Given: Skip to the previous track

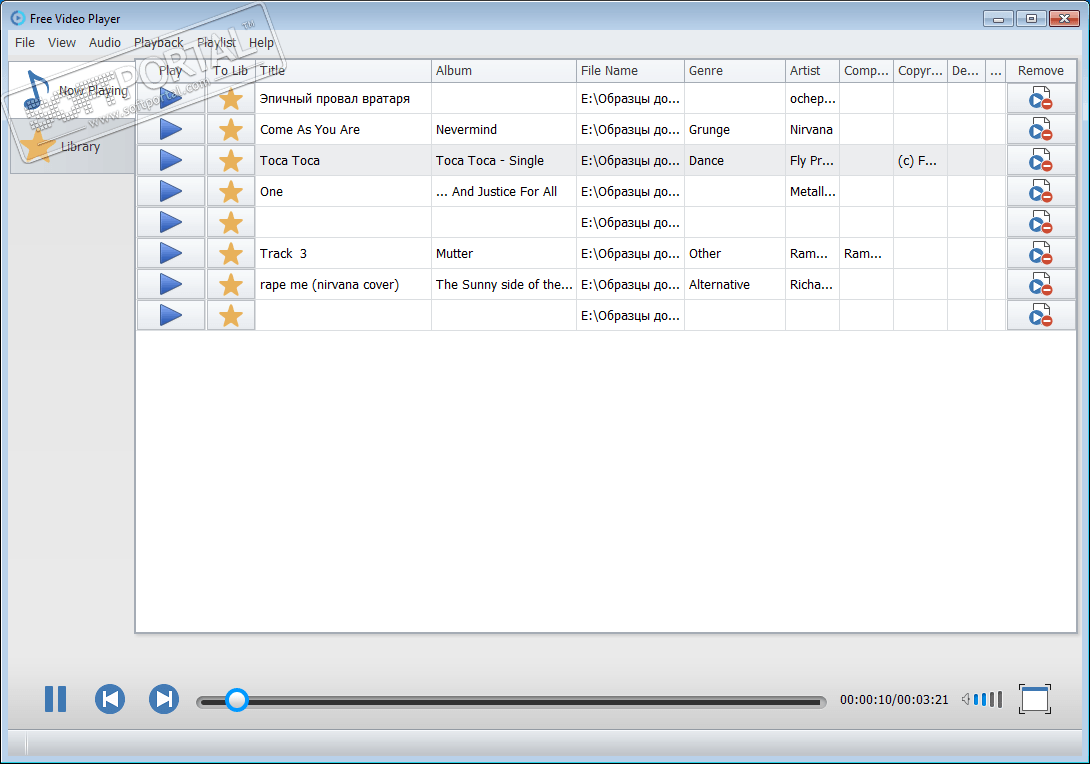Looking at the screenshot, I should pyautogui.click(x=110, y=699).
